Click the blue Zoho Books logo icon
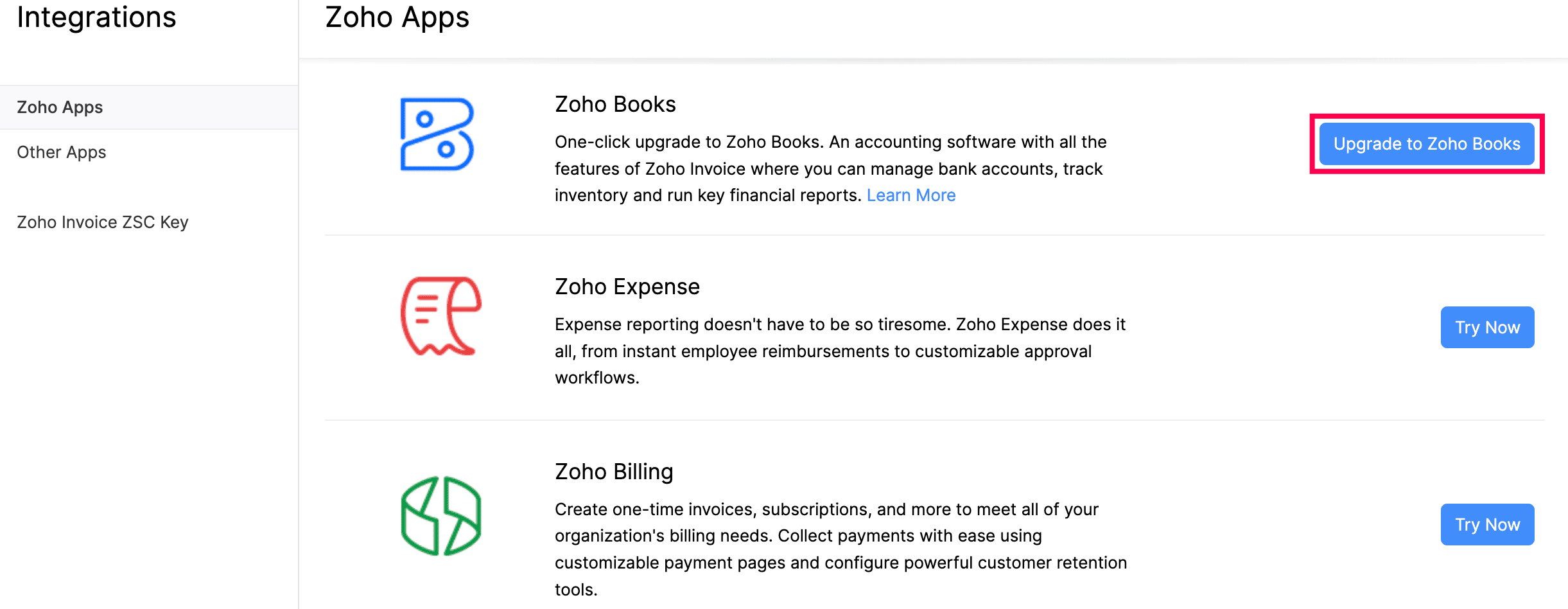This screenshot has height=609, width=1568. (x=437, y=134)
